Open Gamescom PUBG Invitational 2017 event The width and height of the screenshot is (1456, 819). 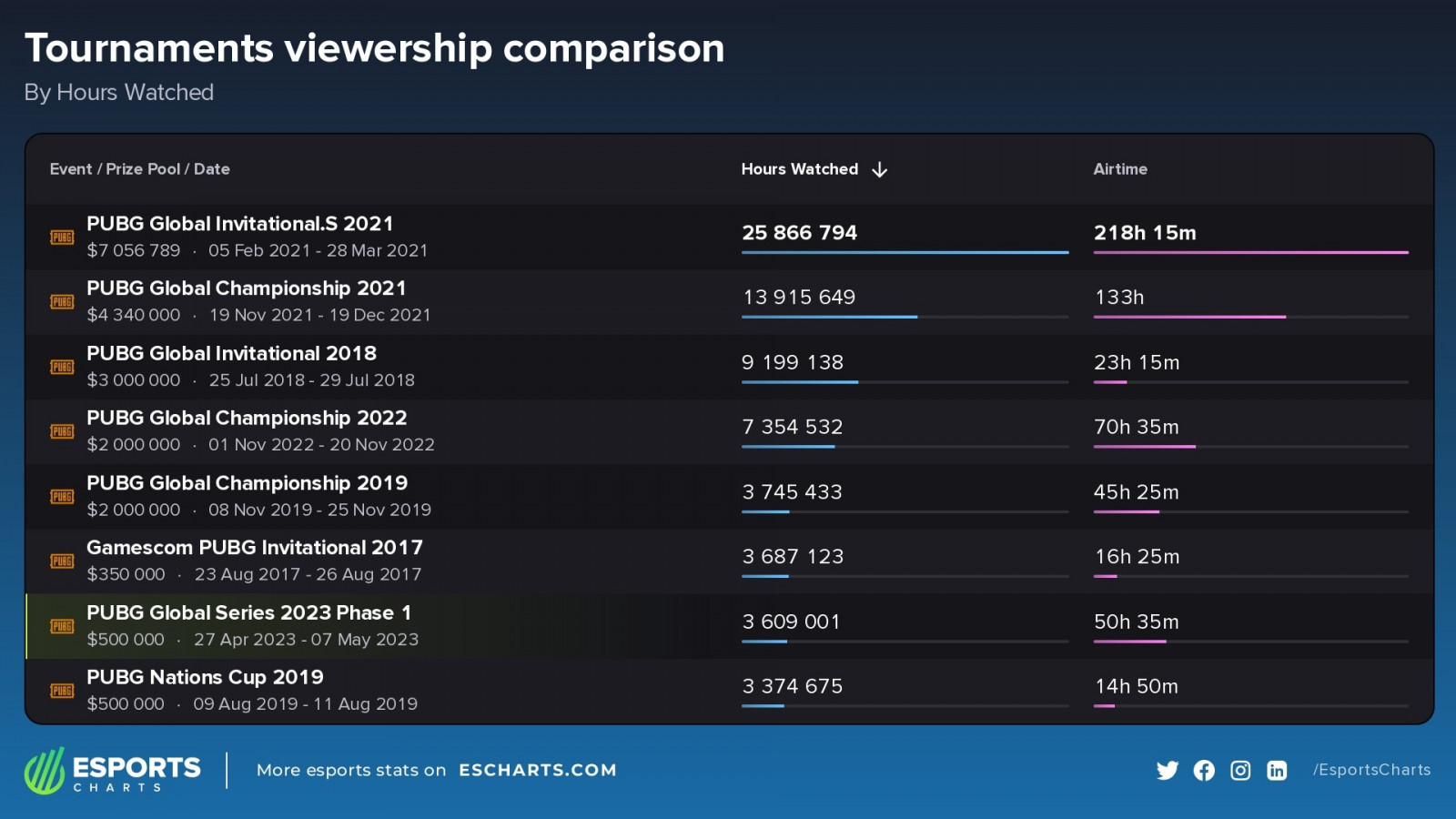pyautogui.click(x=255, y=548)
